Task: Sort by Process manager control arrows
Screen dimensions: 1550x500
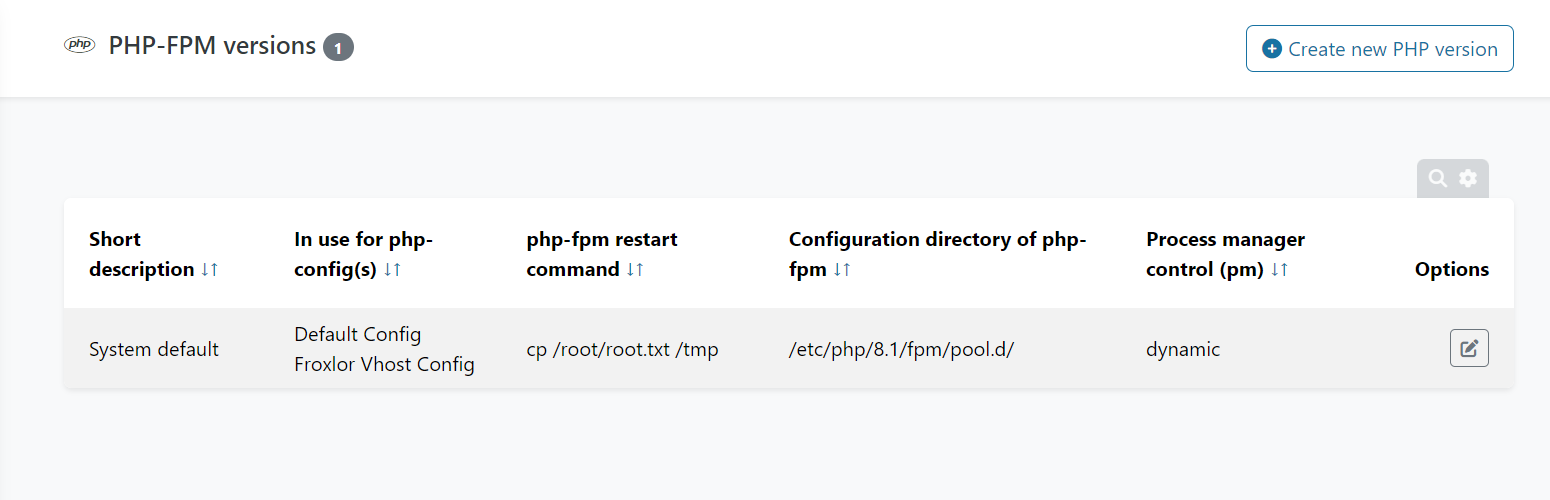Action: pyautogui.click(x=1279, y=270)
